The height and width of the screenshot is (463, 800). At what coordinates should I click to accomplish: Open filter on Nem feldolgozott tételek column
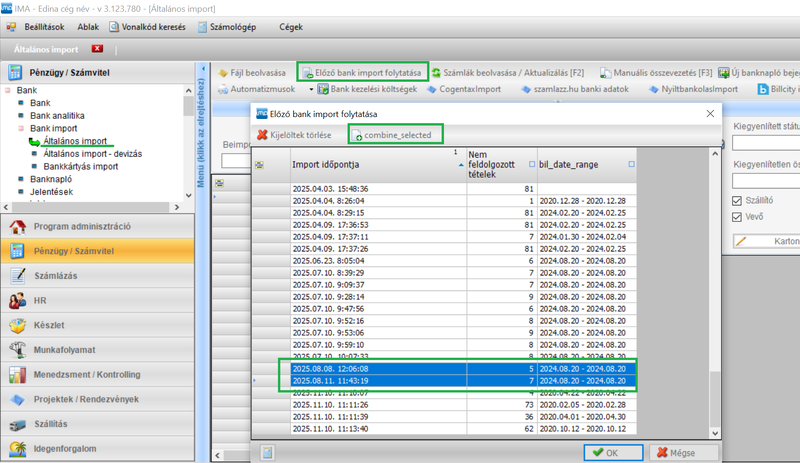[x=531, y=164]
